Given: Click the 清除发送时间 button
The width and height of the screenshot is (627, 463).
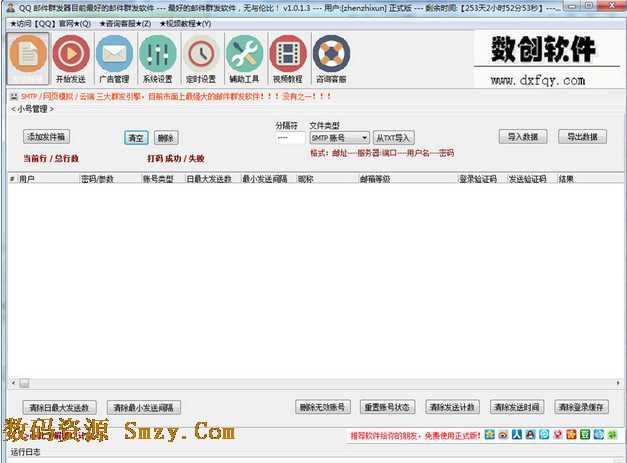Looking at the screenshot, I should coord(517,407).
